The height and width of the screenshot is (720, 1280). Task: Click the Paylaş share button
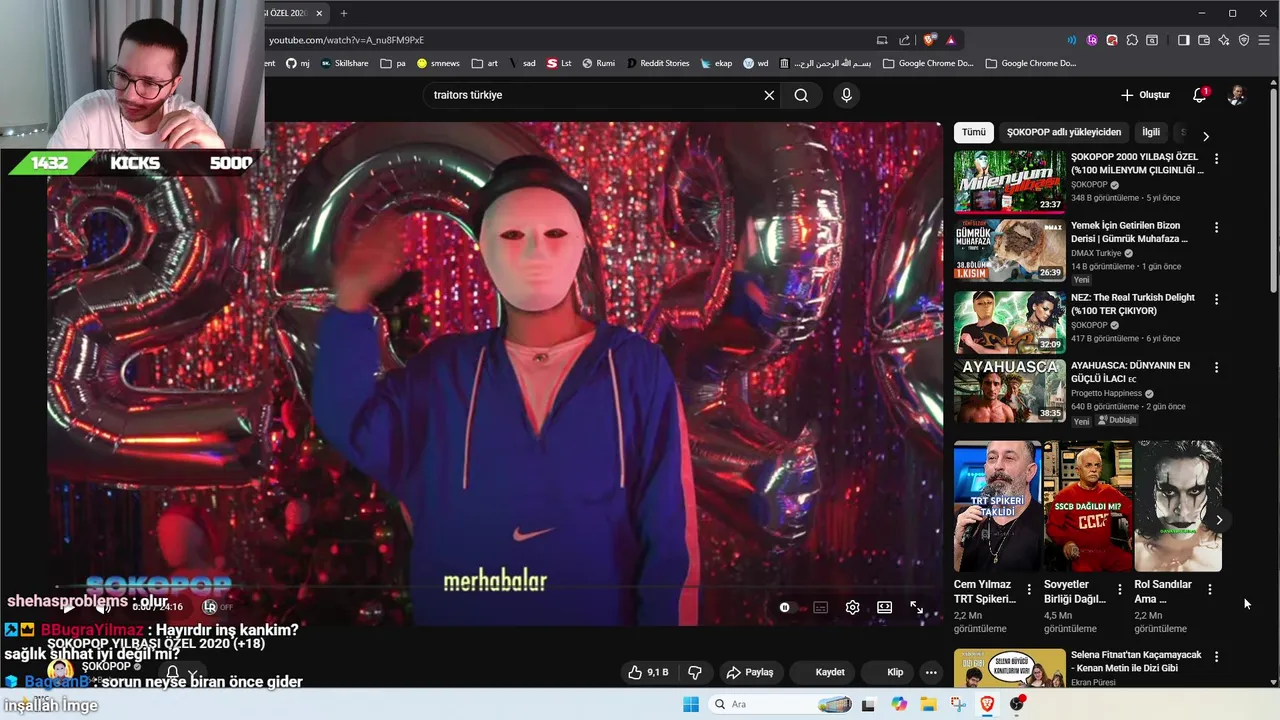point(750,672)
